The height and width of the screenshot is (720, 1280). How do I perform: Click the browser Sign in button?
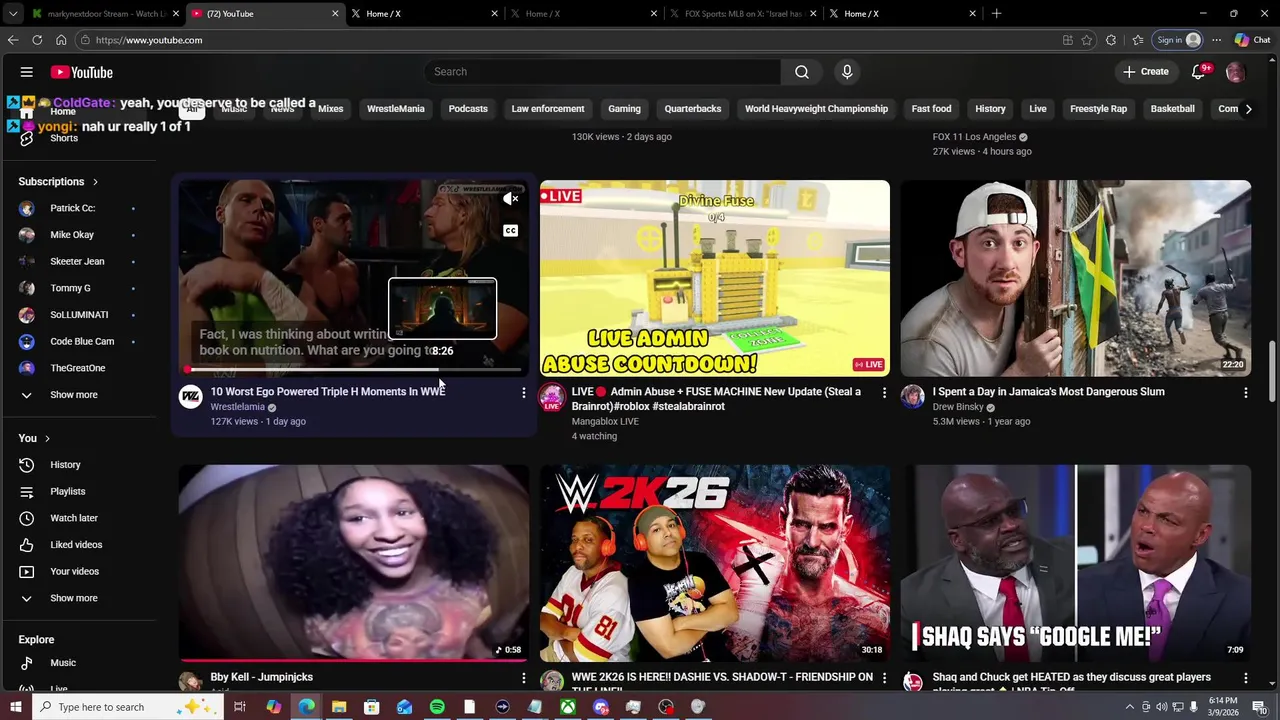(1178, 40)
